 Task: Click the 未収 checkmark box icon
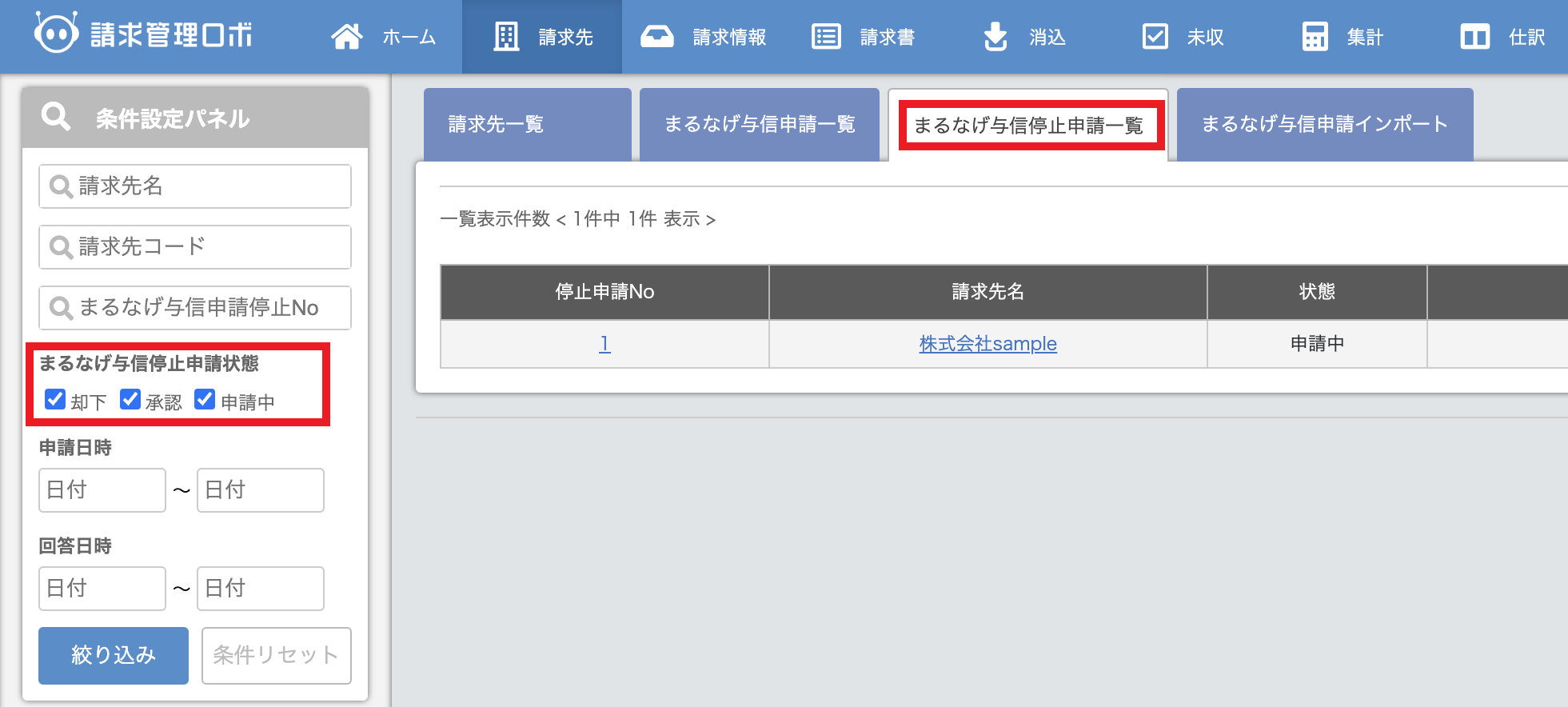(x=1155, y=37)
